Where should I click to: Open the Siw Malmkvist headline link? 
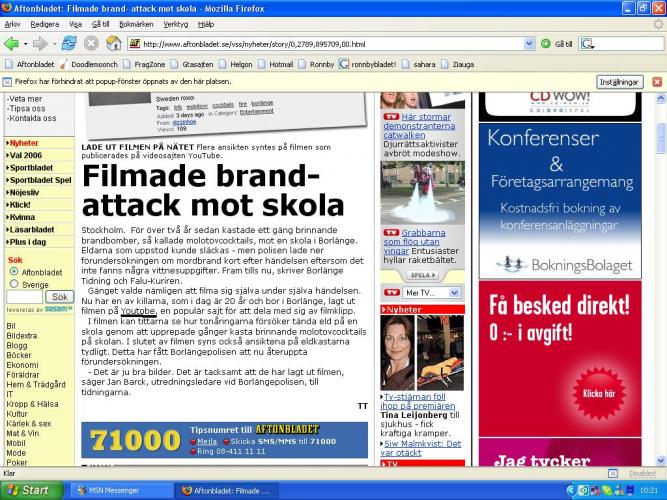click(x=422, y=448)
